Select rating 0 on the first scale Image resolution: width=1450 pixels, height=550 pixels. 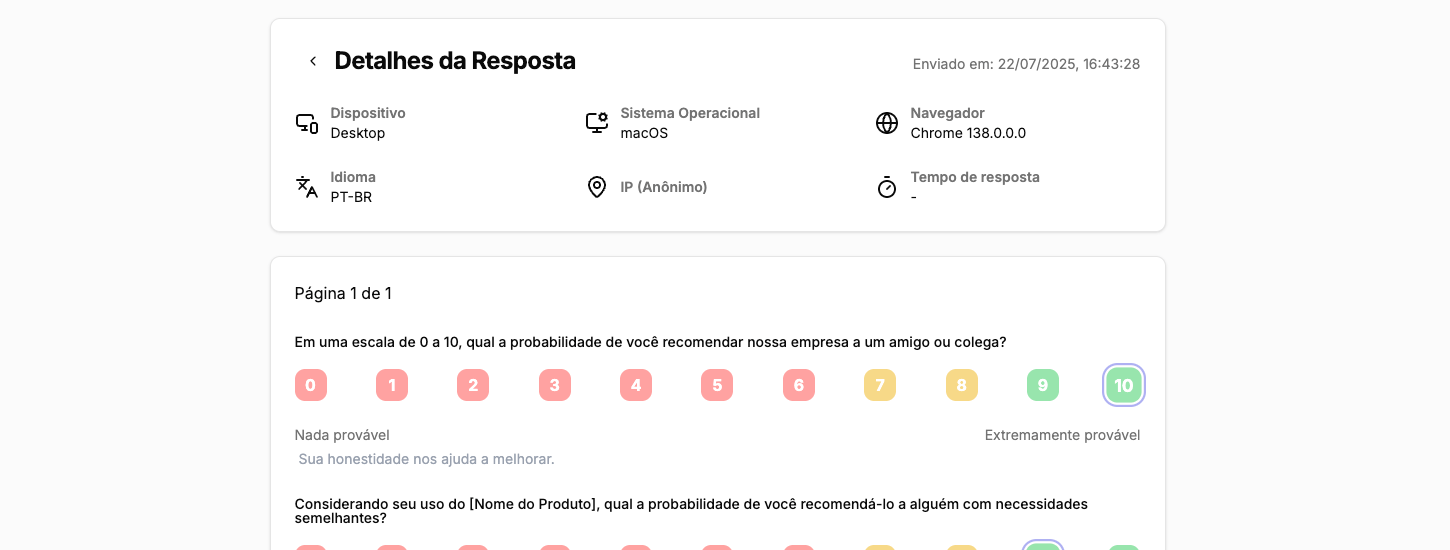pyautogui.click(x=311, y=385)
